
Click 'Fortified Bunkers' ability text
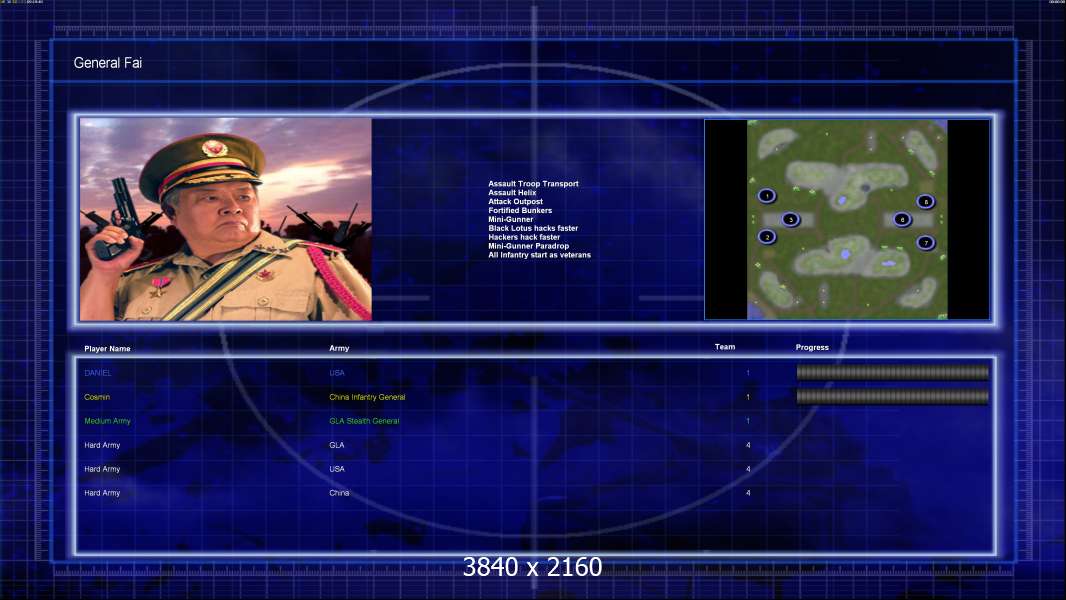[520, 210]
